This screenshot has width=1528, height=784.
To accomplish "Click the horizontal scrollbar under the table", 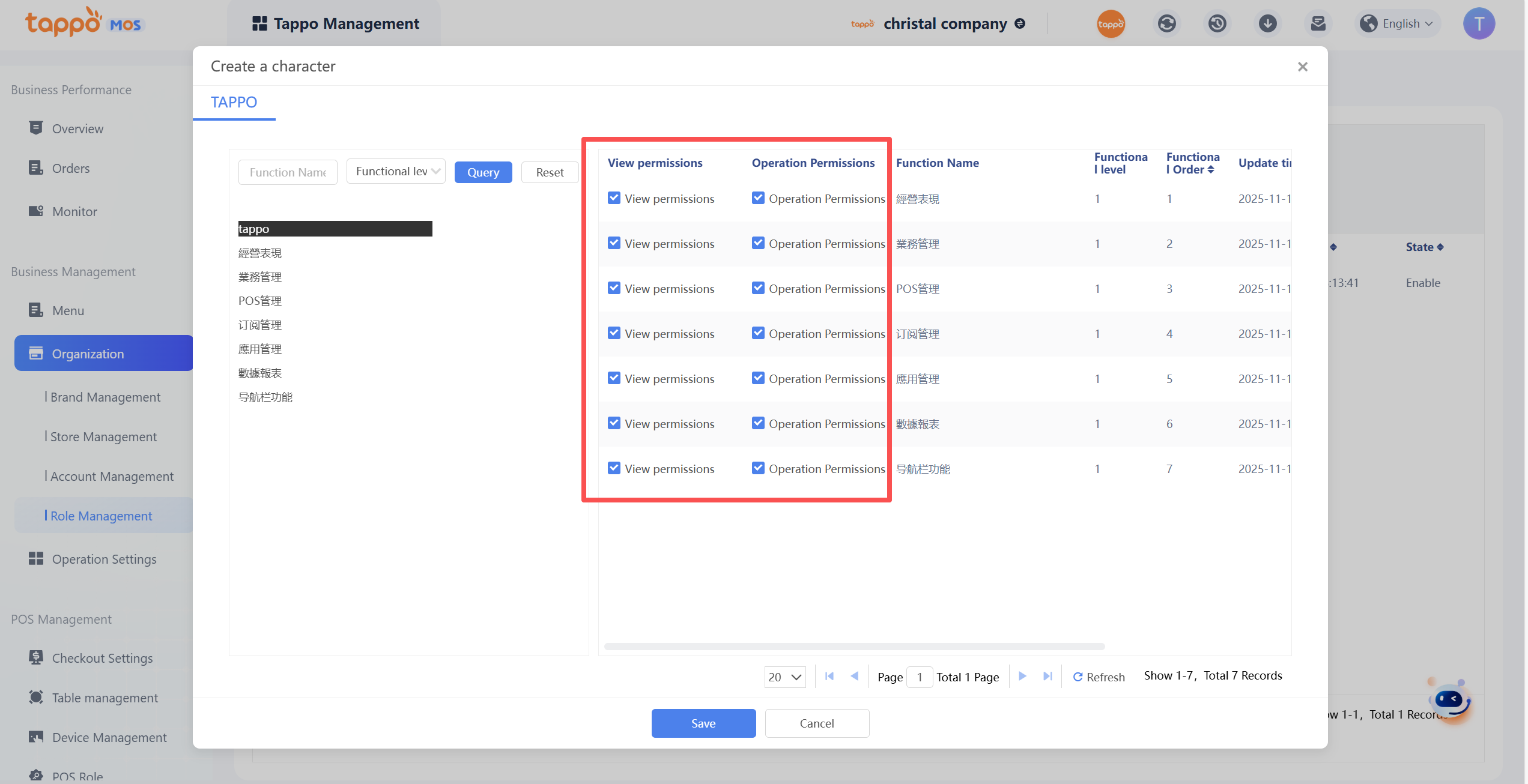I will [854, 647].
